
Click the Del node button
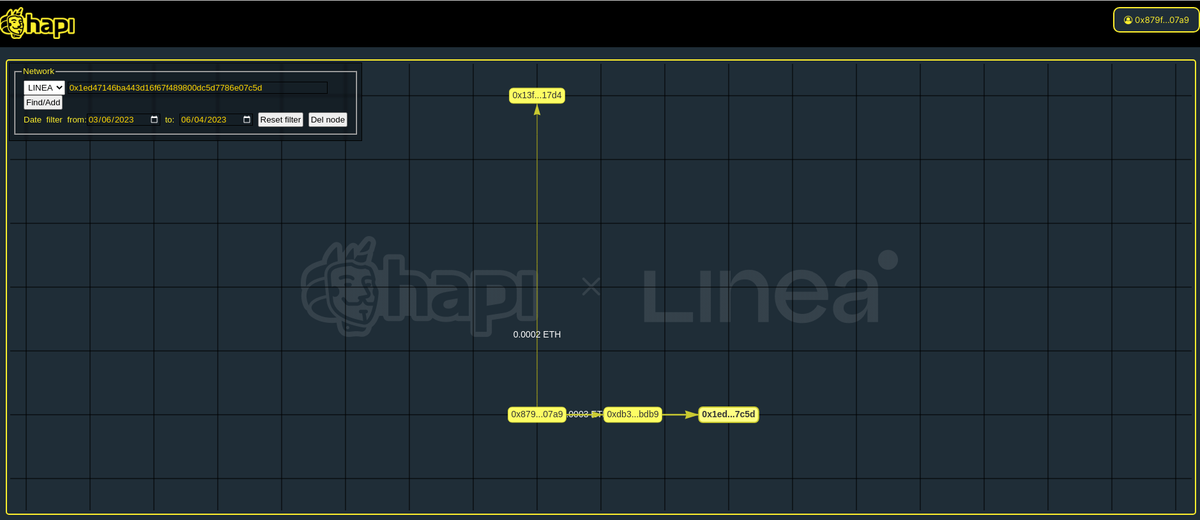(328, 120)
